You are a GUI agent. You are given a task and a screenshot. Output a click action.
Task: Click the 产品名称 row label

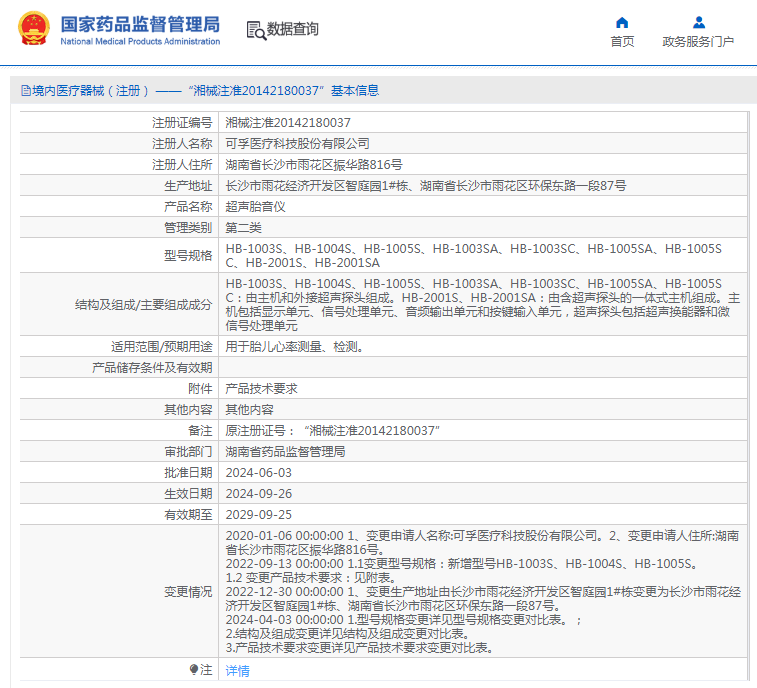coord(188,207)
